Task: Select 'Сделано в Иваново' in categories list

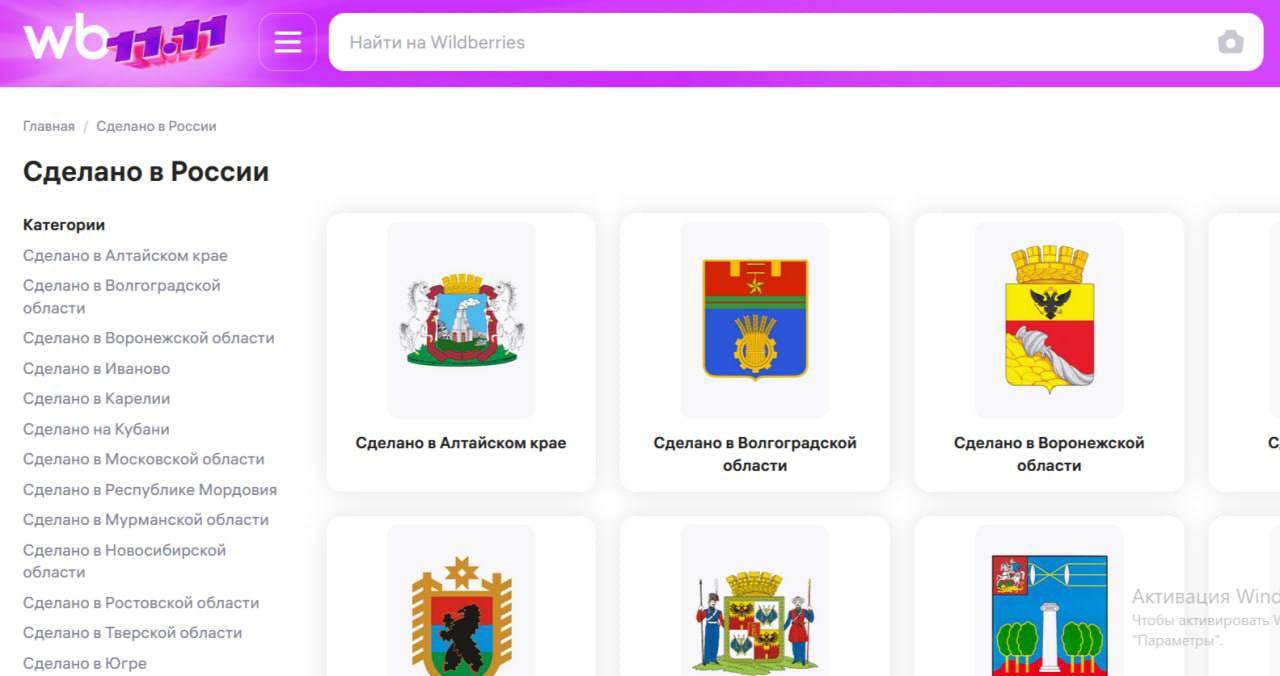Action: click(x=96, y=369)
